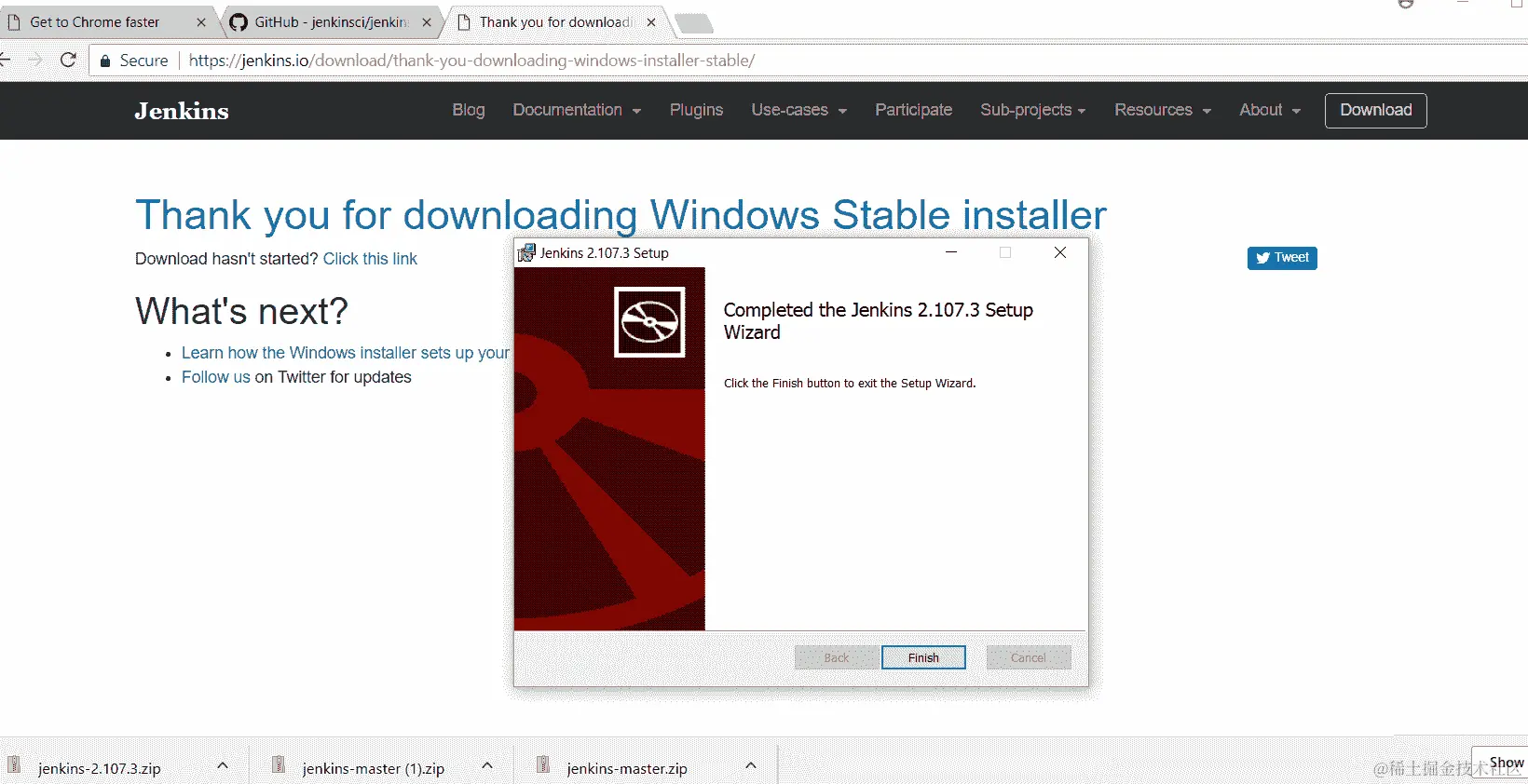Minimize the Jenkins Setup window
Screen dimensions: 1528x784
tap(951, 252)
